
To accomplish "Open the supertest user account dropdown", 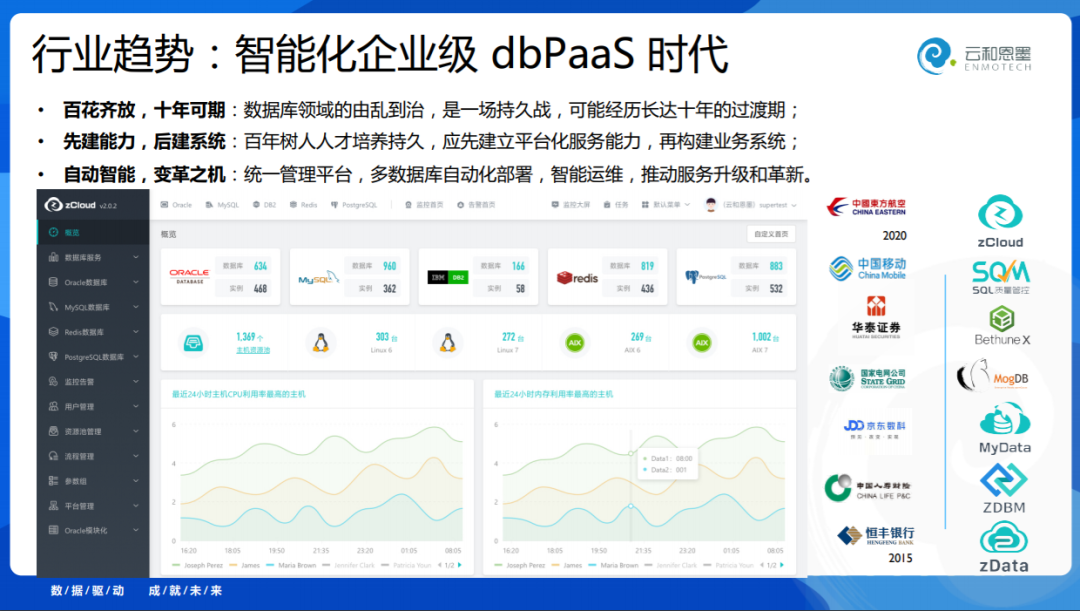I will click(x=760, y=205).
